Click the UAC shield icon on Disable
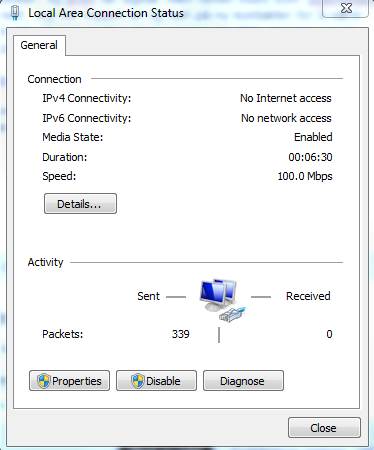This screenshot has height=450, width=374. [x=137, y=381]
